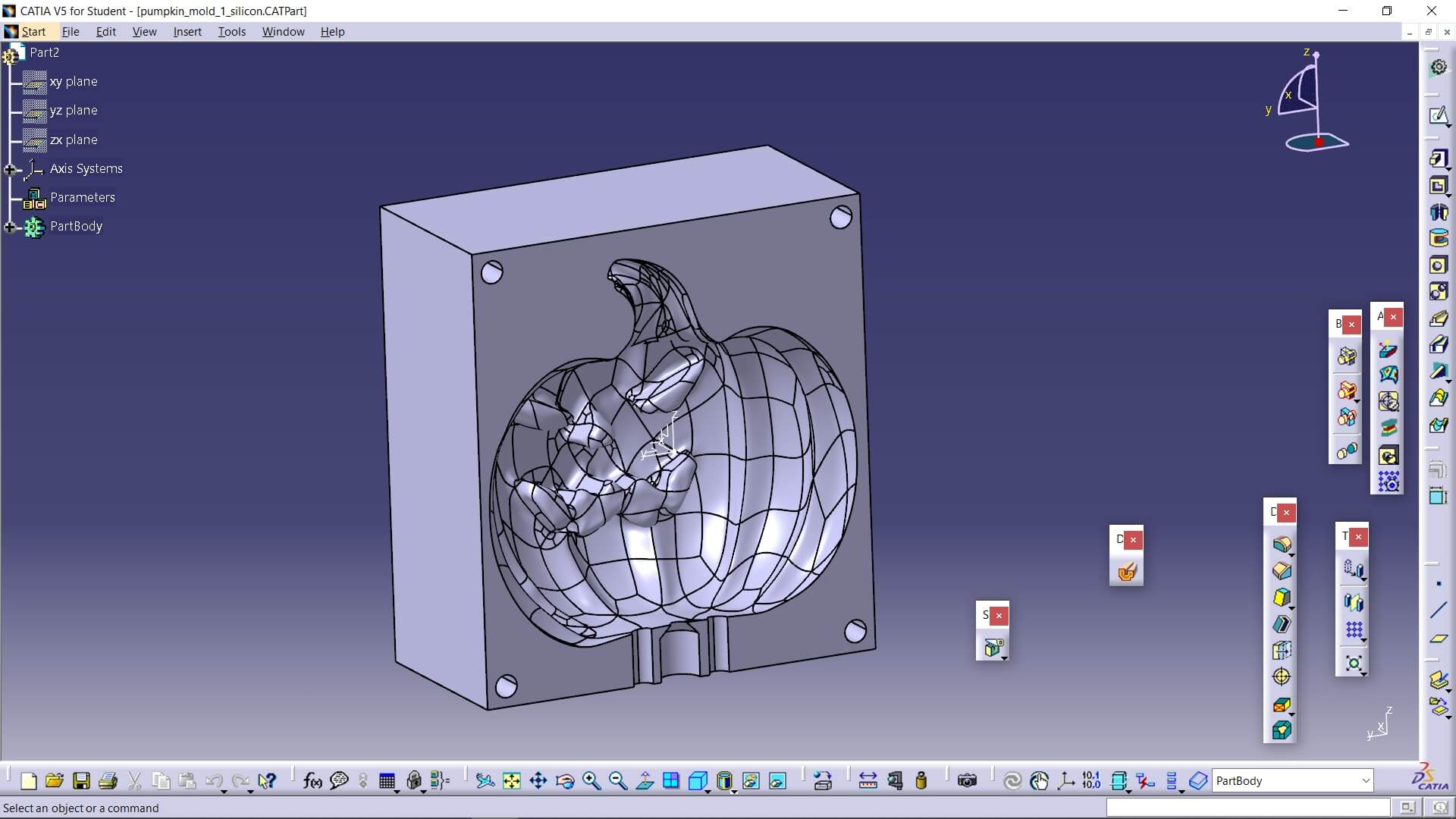
Task: Open the Edit menu
Action: click(x=106, y=32)
